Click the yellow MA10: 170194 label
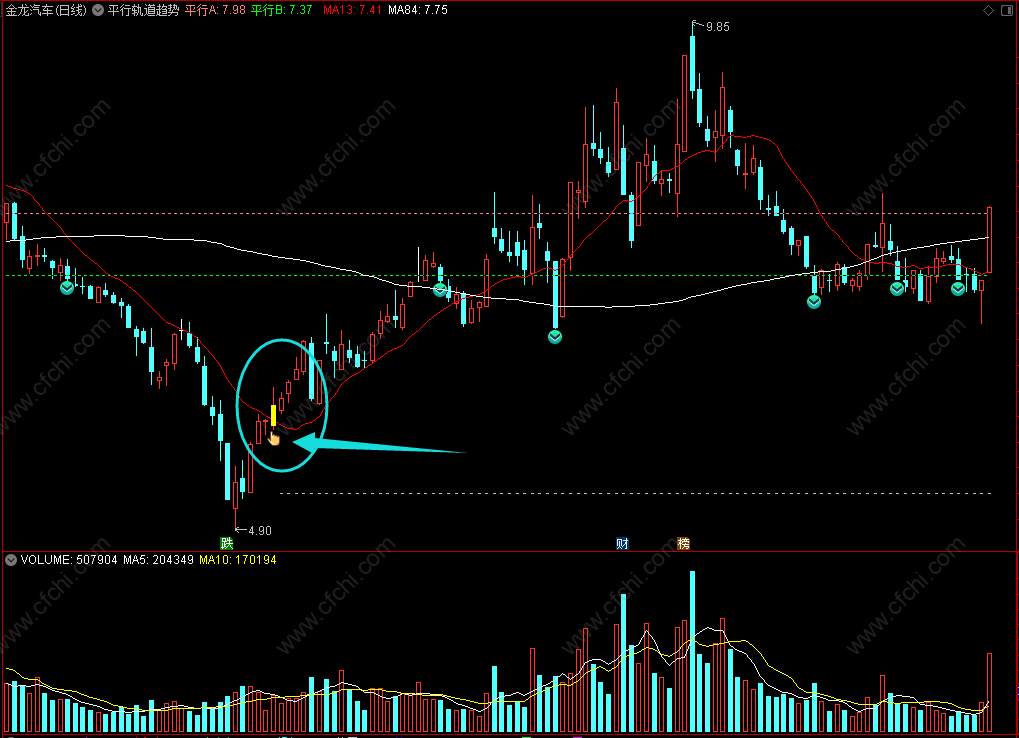The width and height of the screenshot is (1019, 738). (x=238, y=560)
